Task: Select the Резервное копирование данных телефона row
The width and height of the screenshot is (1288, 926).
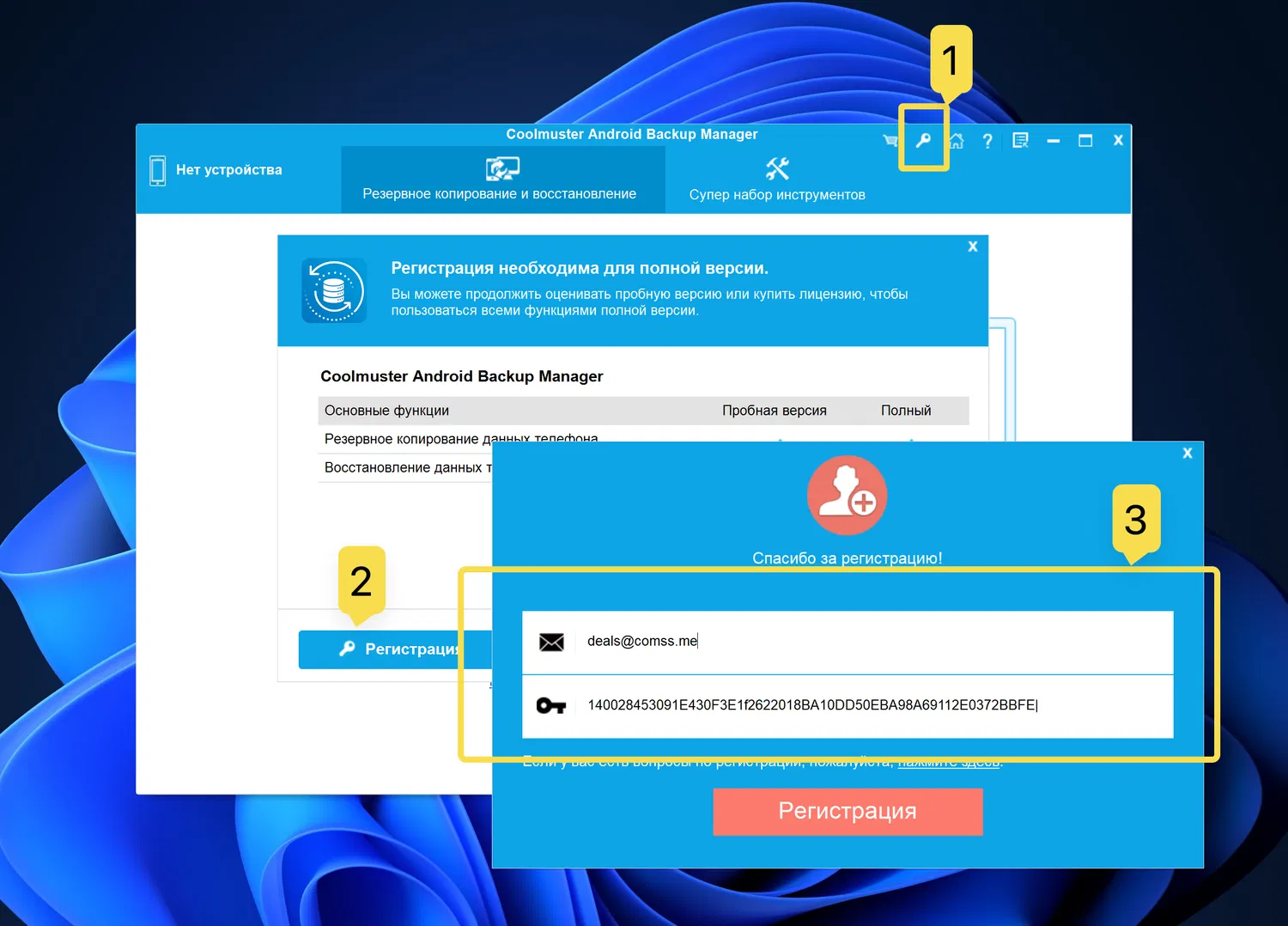Action: coord(461,439)
